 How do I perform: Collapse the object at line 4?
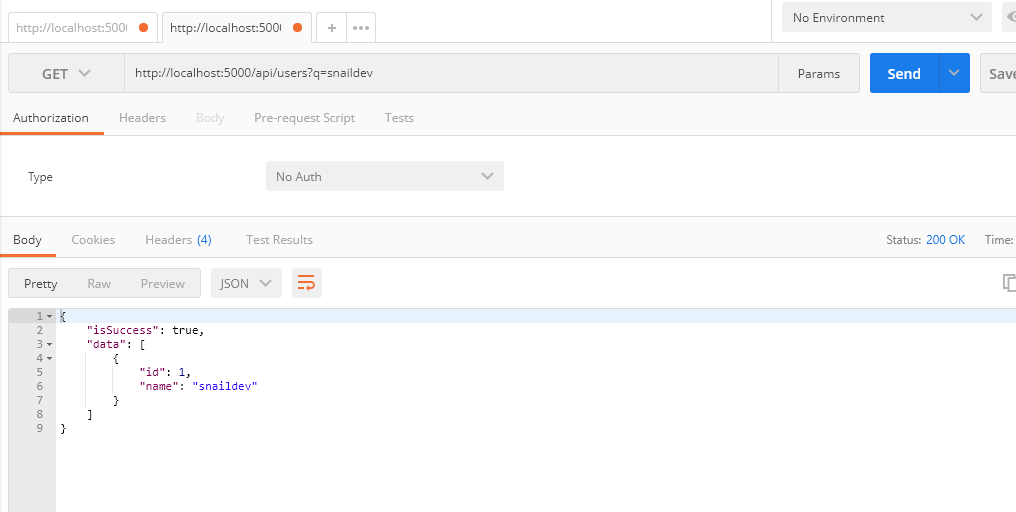click(x=50, y=358)
